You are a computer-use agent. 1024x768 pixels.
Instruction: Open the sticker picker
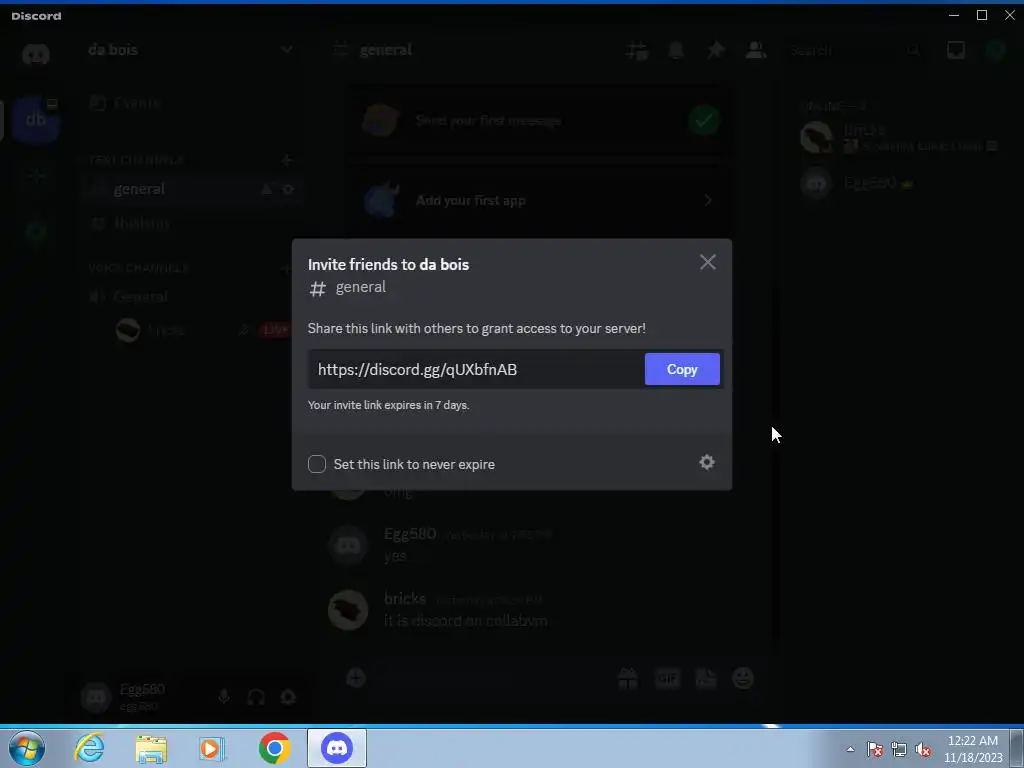(x=705, y=679)
